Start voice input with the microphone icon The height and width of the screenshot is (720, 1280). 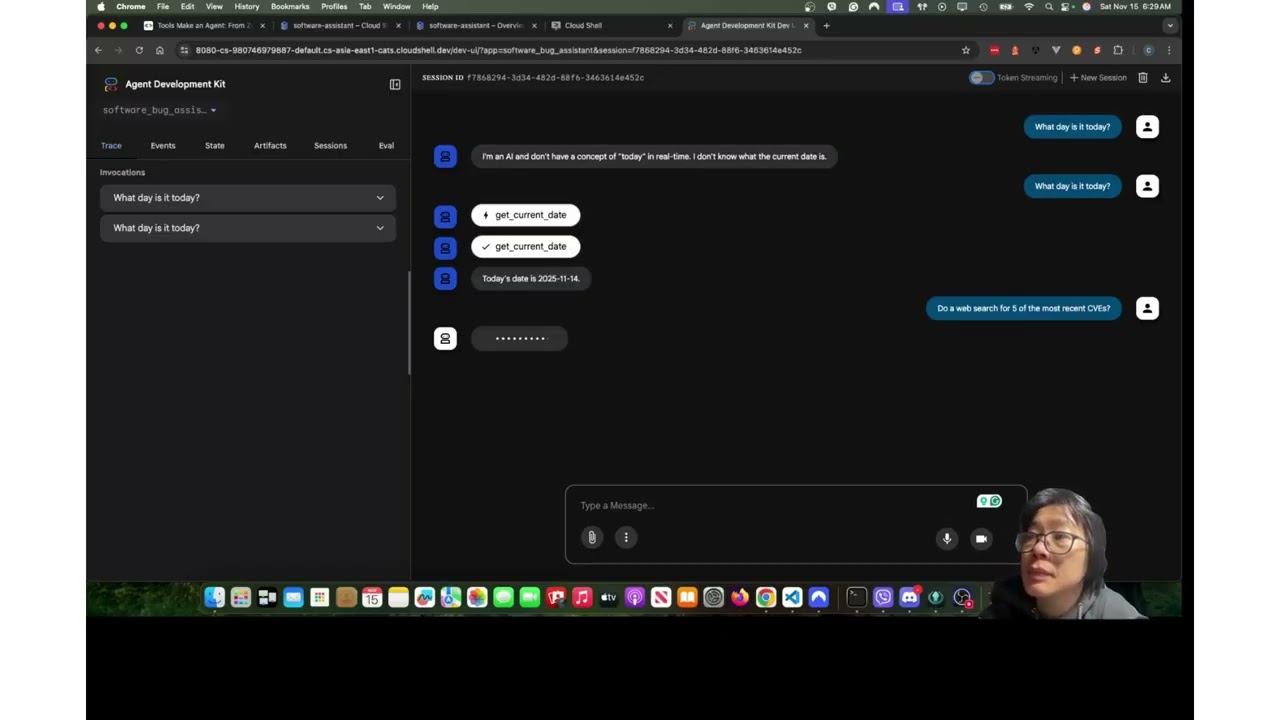pyautogui.click(x=947, y=538)
